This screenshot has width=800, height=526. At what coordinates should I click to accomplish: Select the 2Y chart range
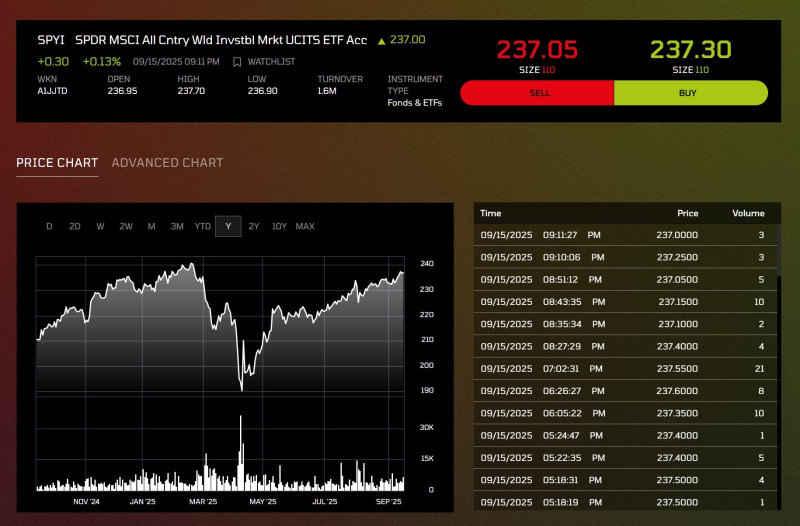coord(254,226)
